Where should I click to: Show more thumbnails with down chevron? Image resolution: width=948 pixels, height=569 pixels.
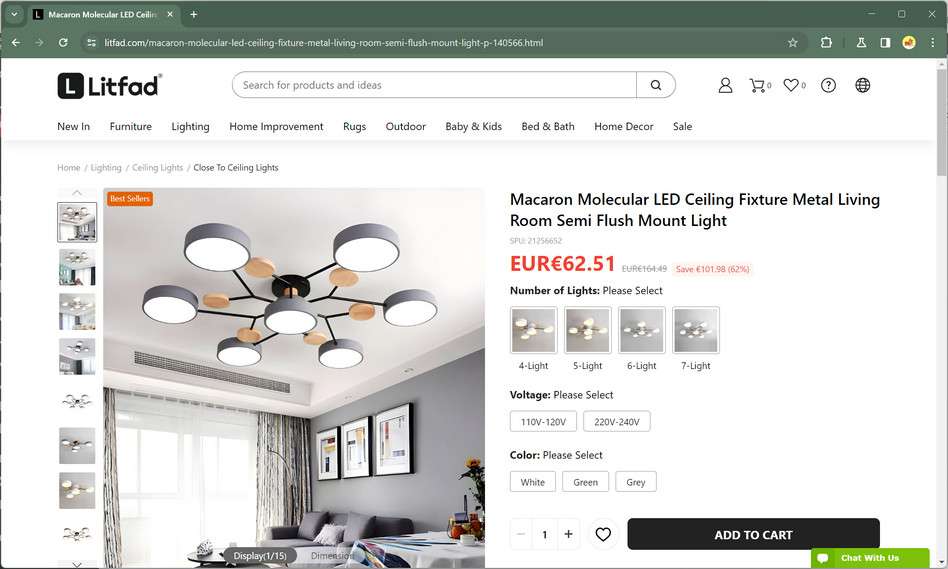[x=77, y=564]
